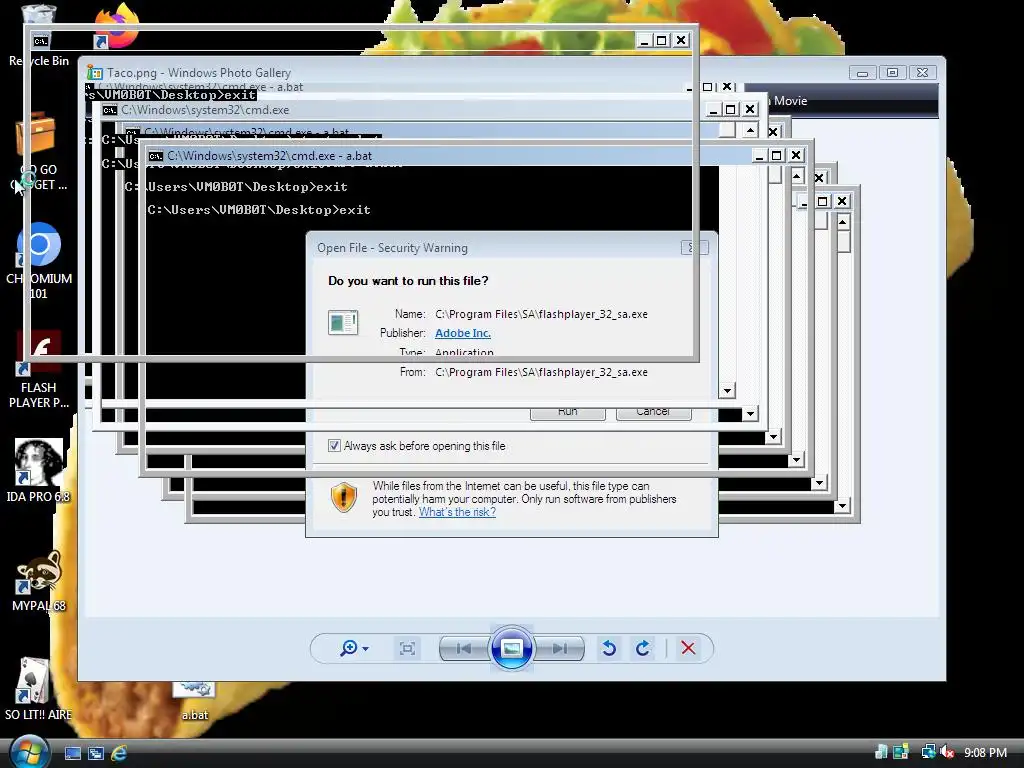This screenshot has height=768, width=1024.
Task: Open the muted volume tray icon
Action: 947,753
